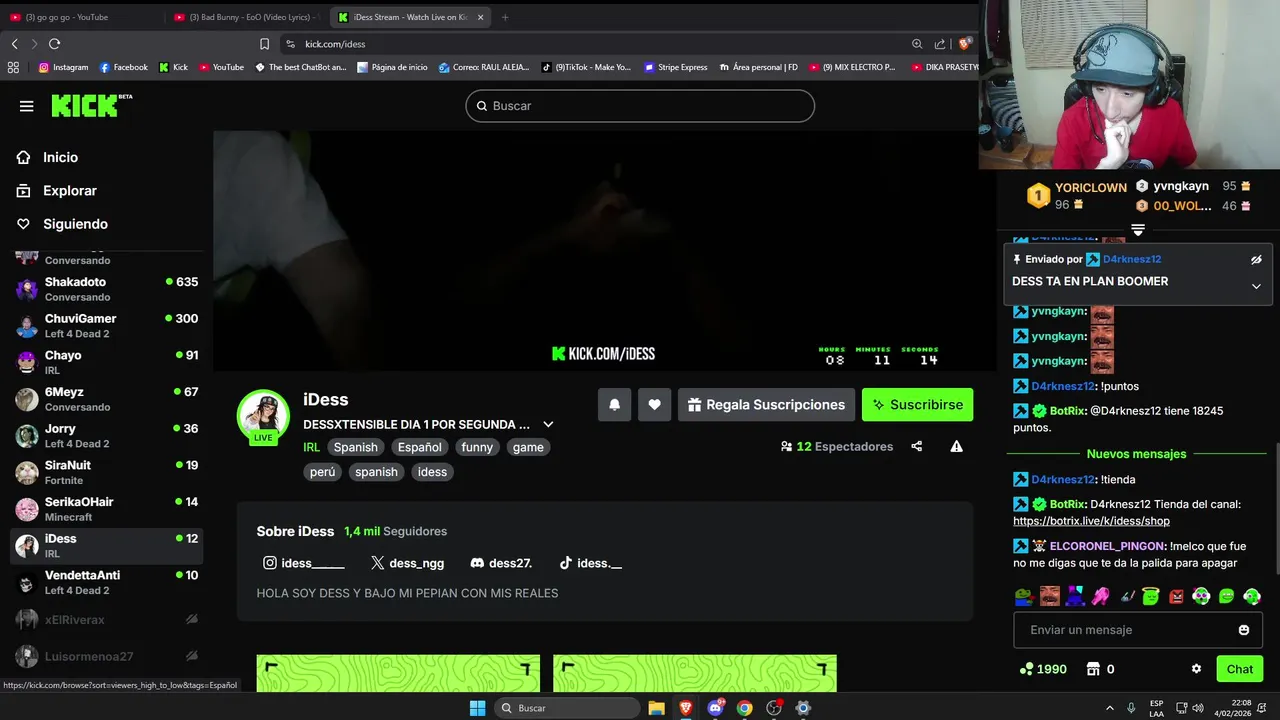
Task: Send message with Chat button
Action: click(1240, 669)
